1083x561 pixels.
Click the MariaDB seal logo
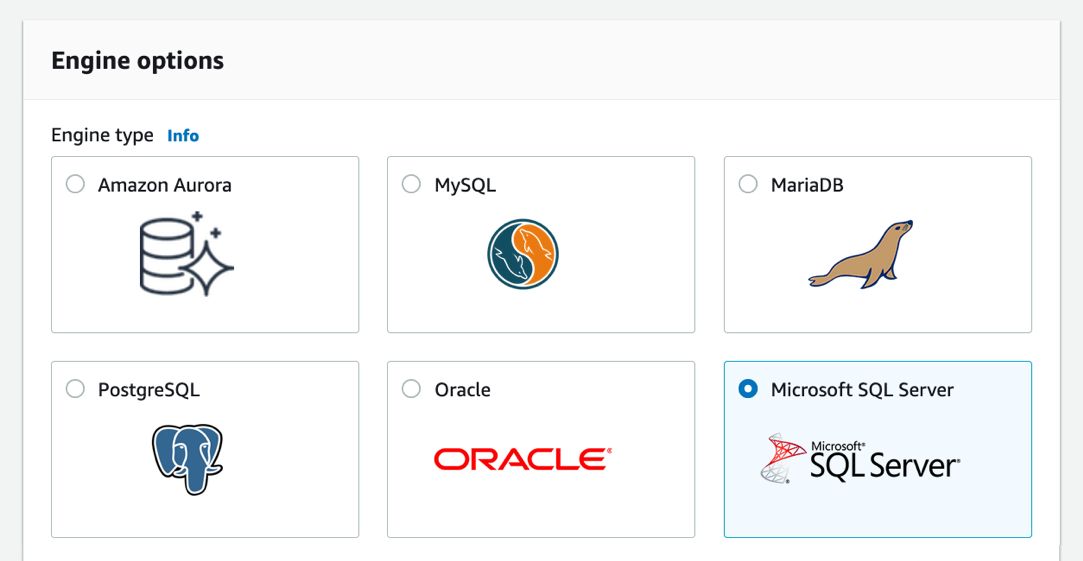point(861,255)
